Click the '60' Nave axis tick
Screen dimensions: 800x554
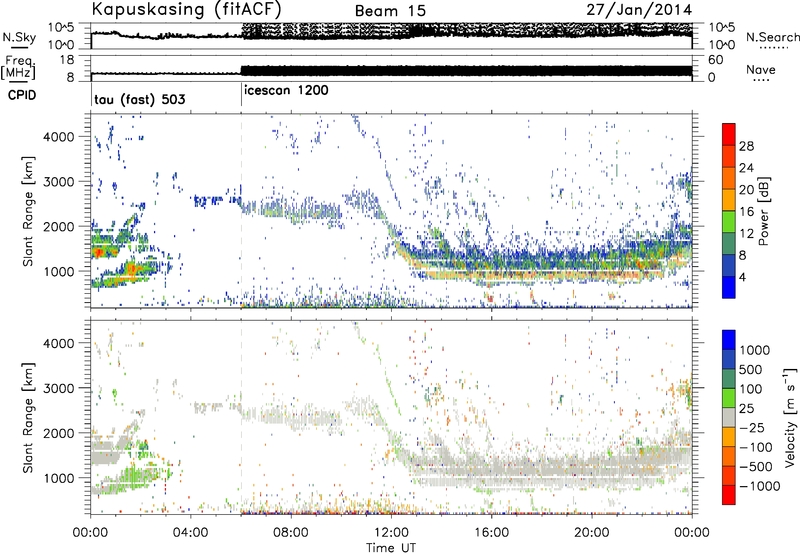716,60
